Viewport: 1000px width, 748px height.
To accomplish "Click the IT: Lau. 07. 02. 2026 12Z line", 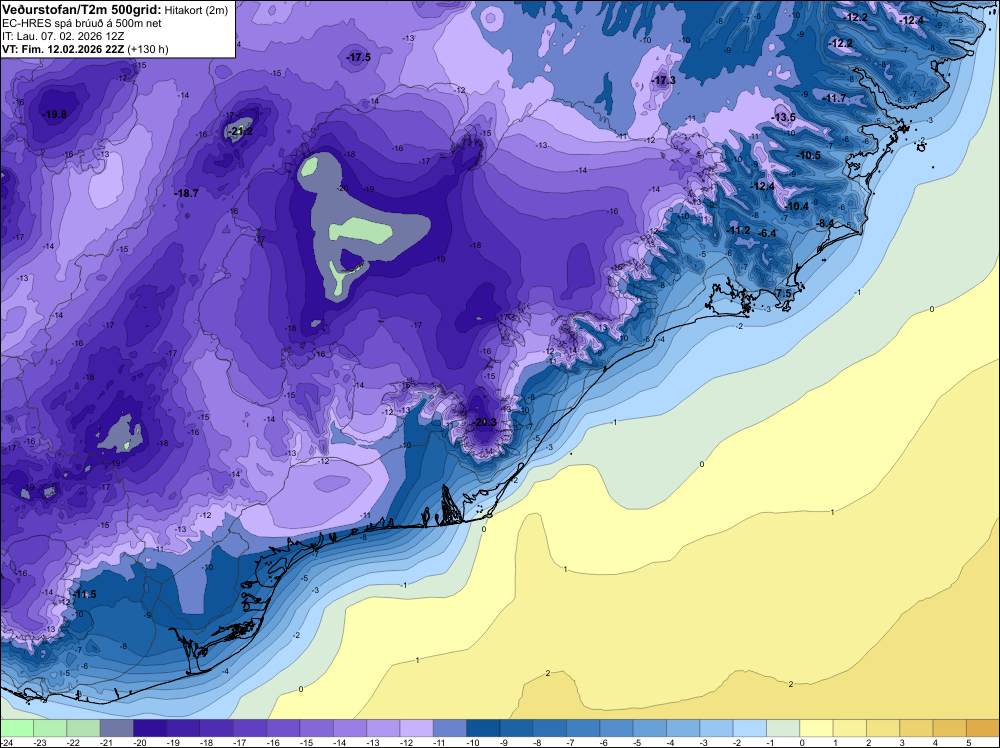I will [x=63, y=36].
